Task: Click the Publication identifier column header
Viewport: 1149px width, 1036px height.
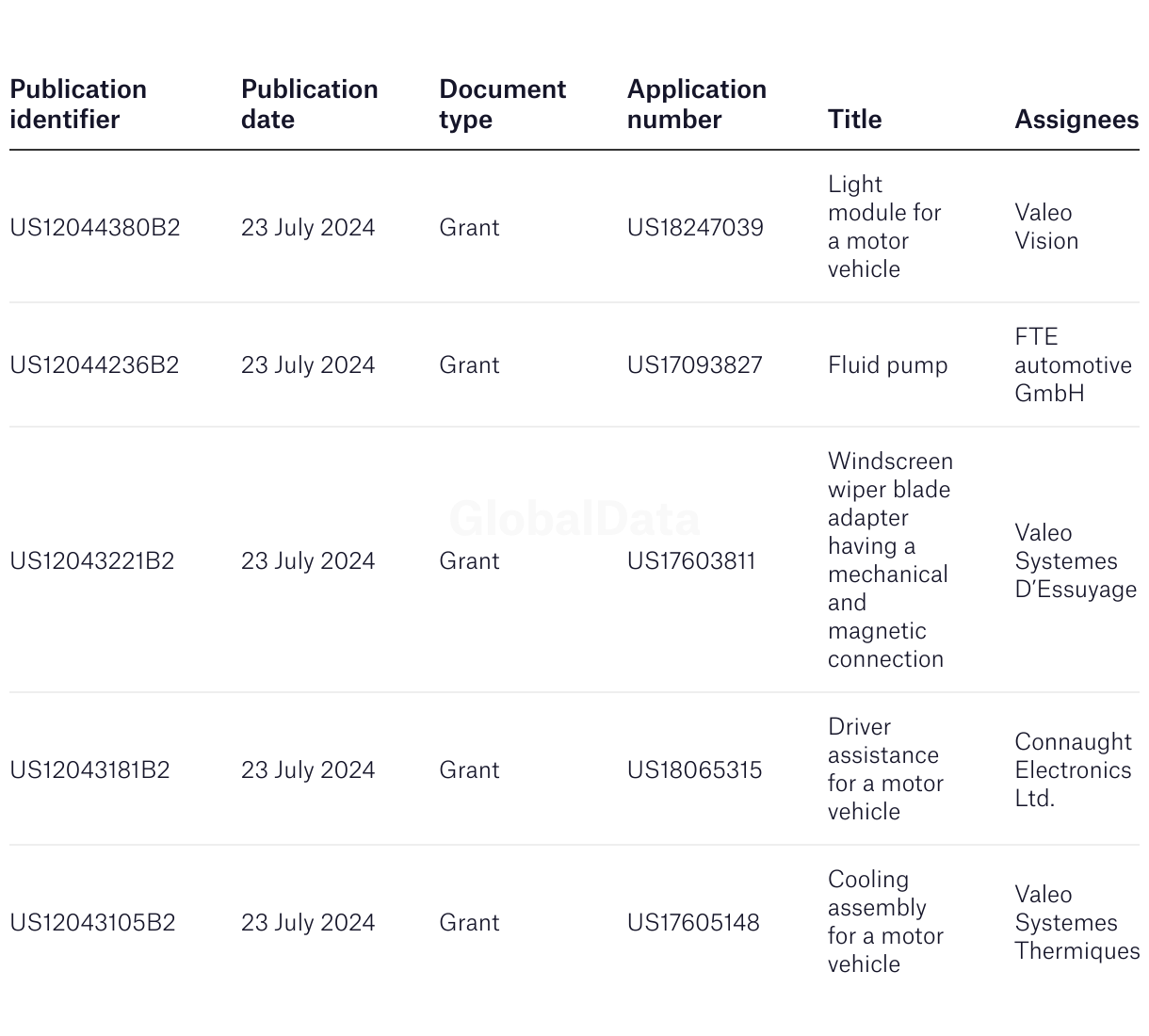Action: [78, 104]
